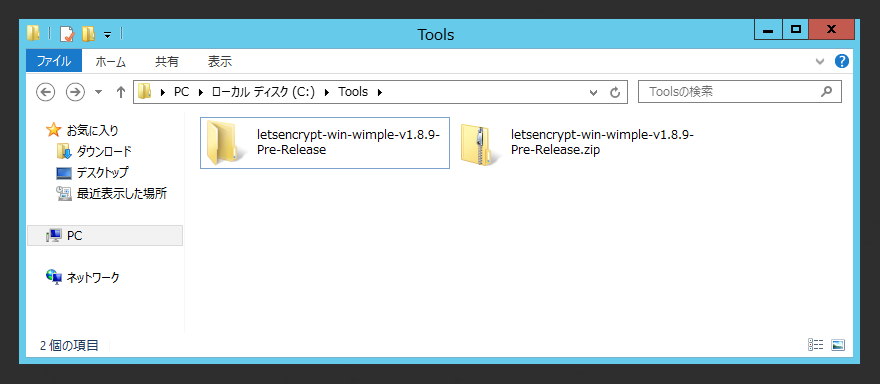Click the letsencrypt-win-wimple-v1.8.9-Pre-Release.zip file name

603,143
